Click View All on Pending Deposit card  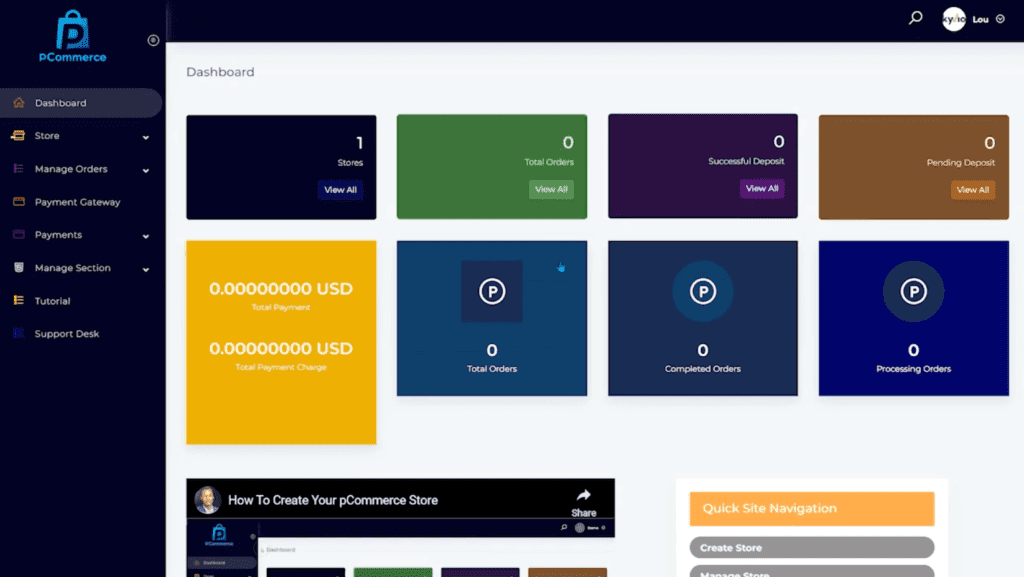[973, 190]
